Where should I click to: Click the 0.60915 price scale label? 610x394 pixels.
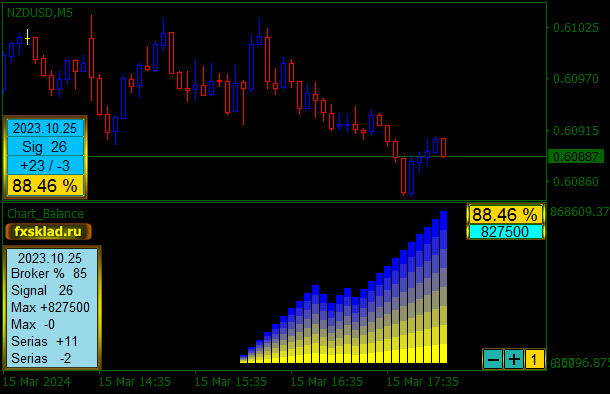[x=576, y=130]
